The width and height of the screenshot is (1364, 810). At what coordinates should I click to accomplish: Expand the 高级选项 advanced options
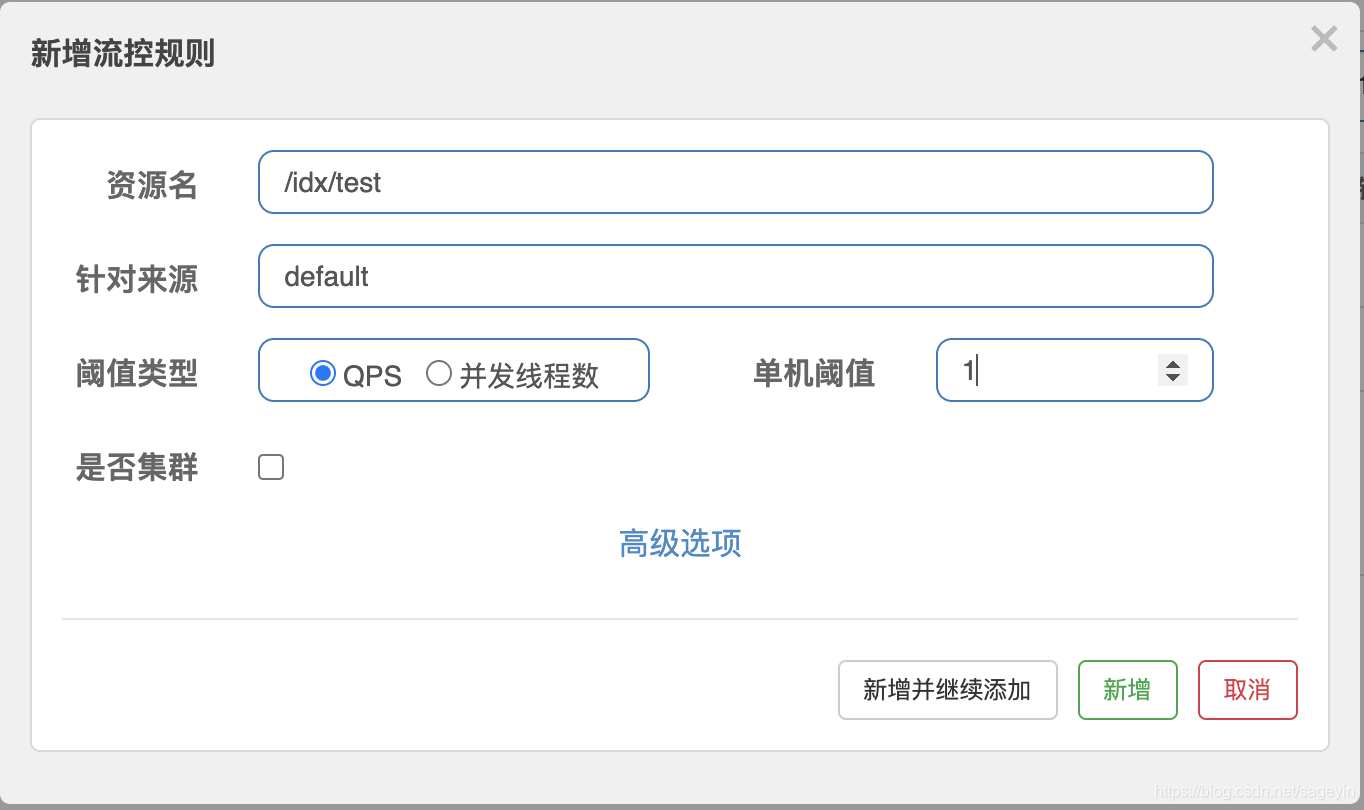coord(680,543)
